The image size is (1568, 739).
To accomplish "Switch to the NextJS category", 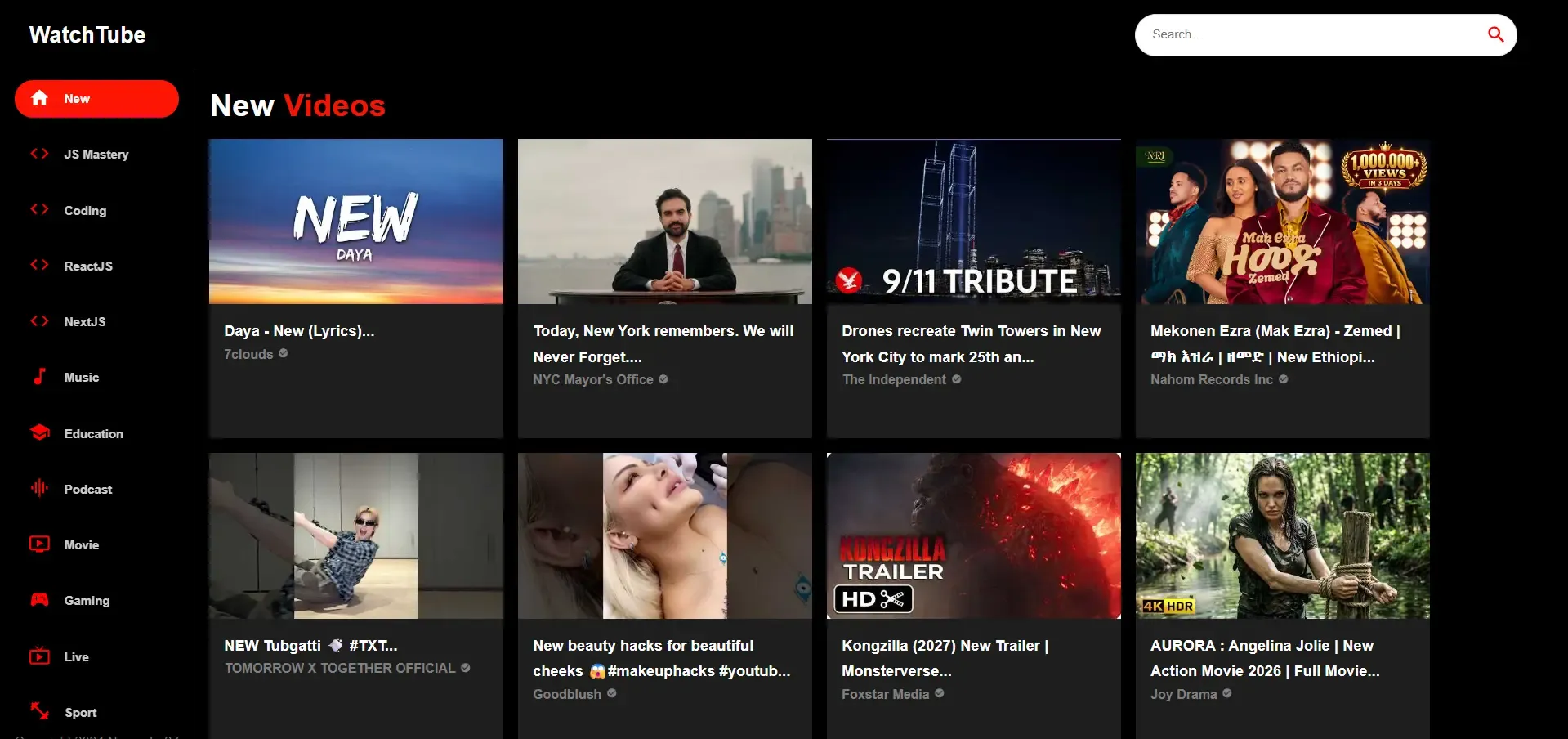I will click(x=85, y=322).
